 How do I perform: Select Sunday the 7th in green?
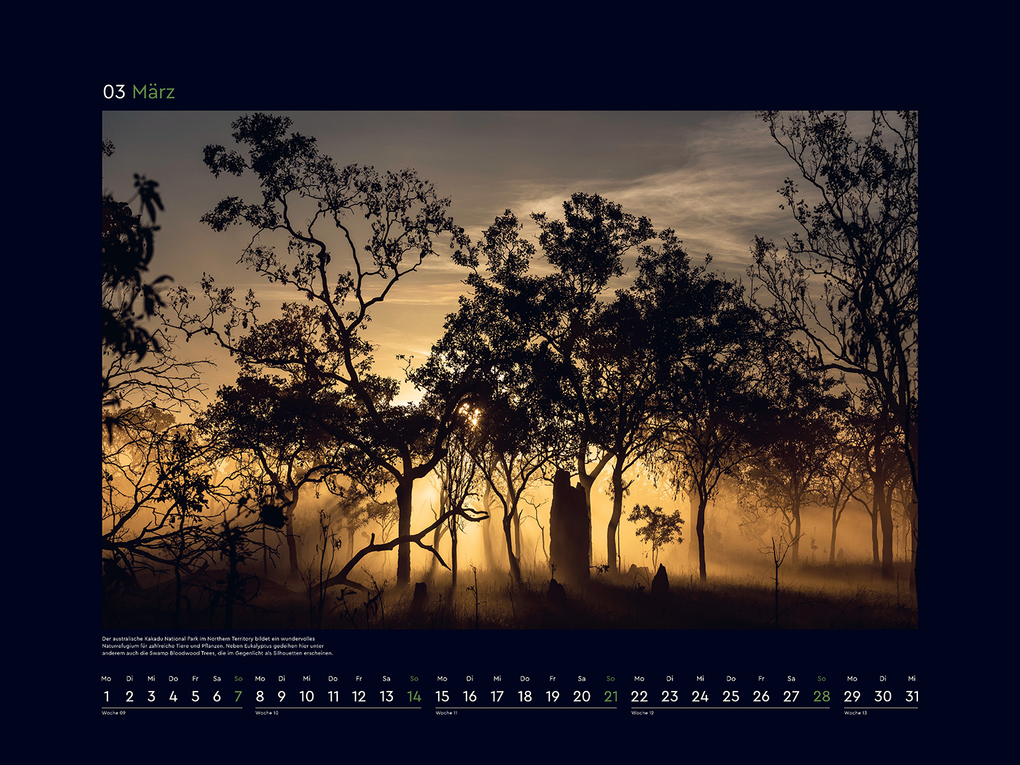click(x=237, y=696)
